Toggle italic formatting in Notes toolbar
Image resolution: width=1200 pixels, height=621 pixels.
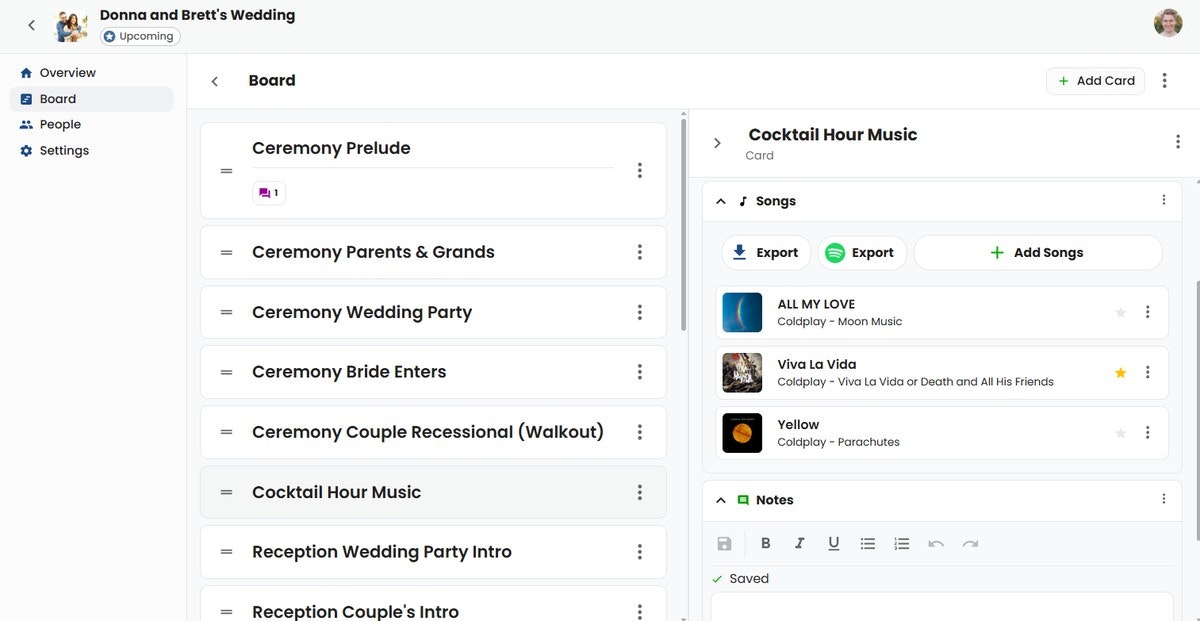click(x=800, y=543)
